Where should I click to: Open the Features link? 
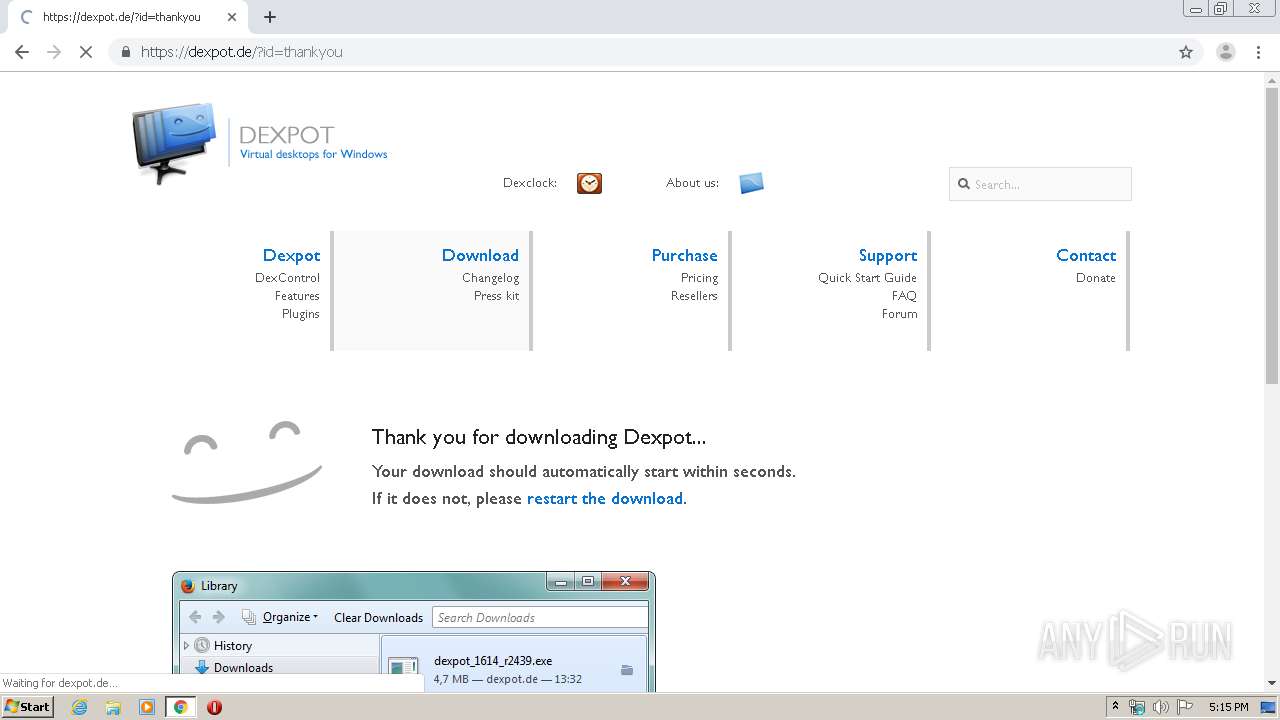297,296
